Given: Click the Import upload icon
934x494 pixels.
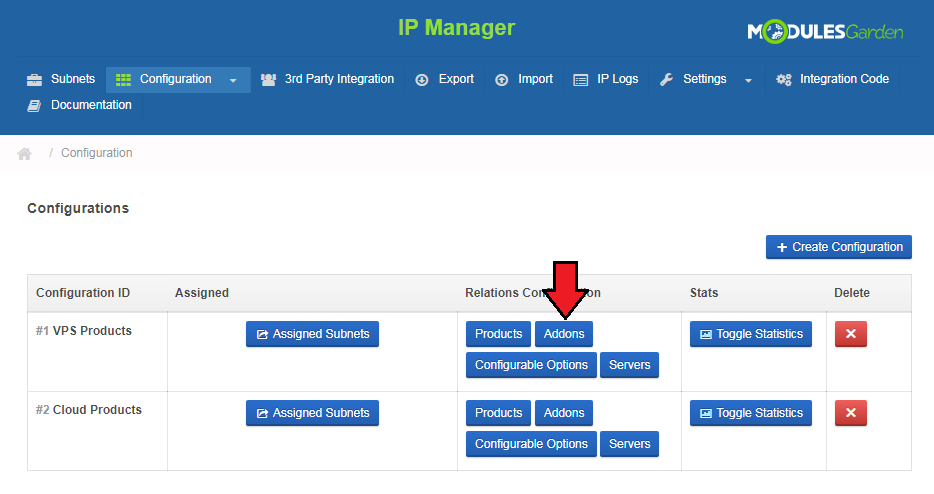Looking at the screenshot, I should [502, 80].
